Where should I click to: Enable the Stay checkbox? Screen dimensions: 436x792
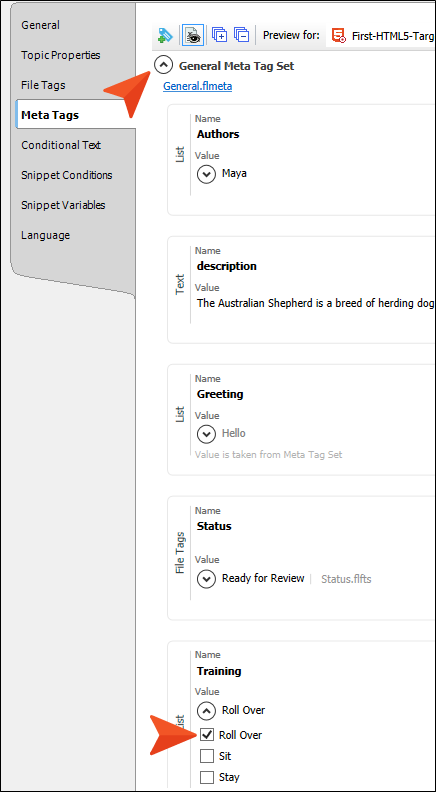[207, 777]
